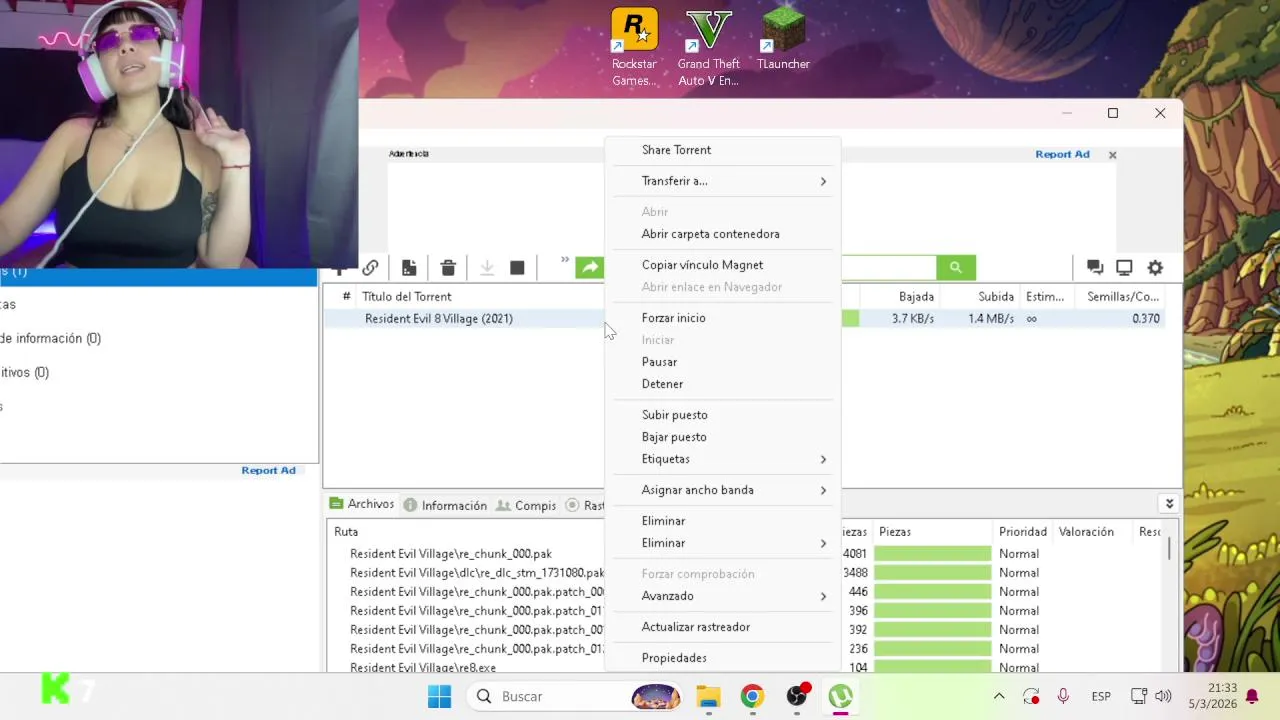Sort files by Prioridad column header
This screenshot has width=1280, height=720.
pyautogui.click(x=1022, y=532)
